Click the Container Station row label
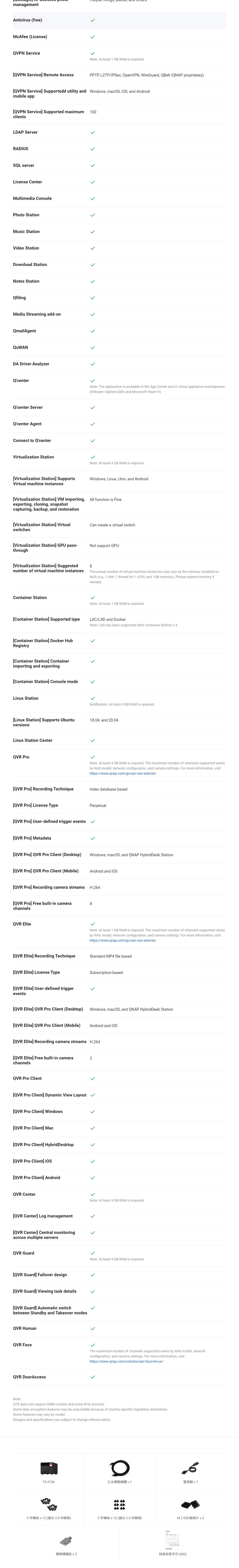The image size is (239, 1568). [x=30, y=598]
